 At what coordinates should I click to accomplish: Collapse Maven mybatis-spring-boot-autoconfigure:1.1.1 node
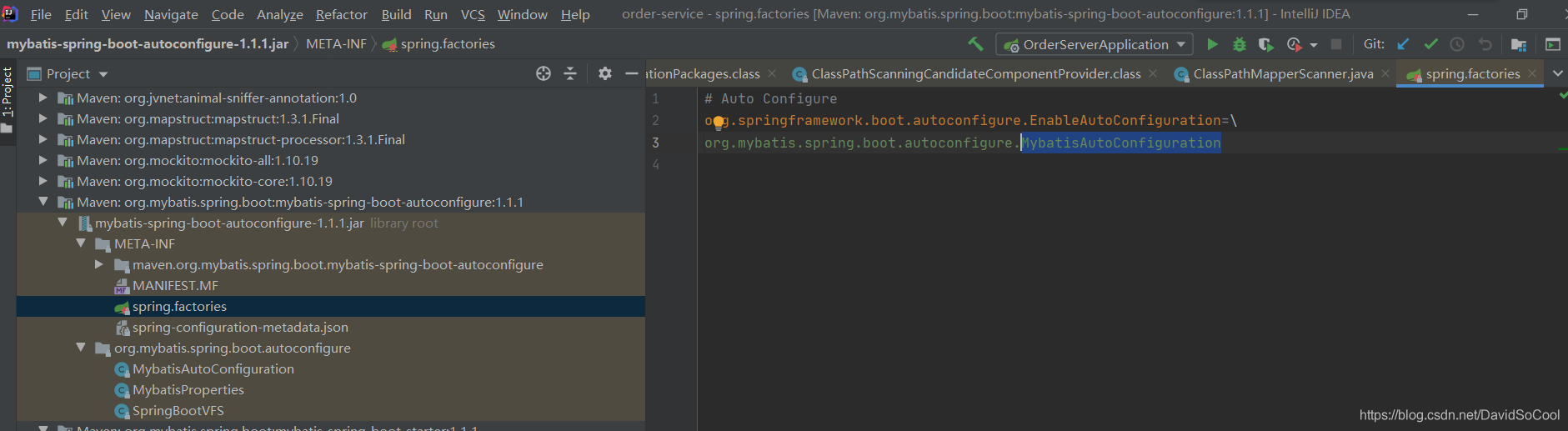click(43, 202)
